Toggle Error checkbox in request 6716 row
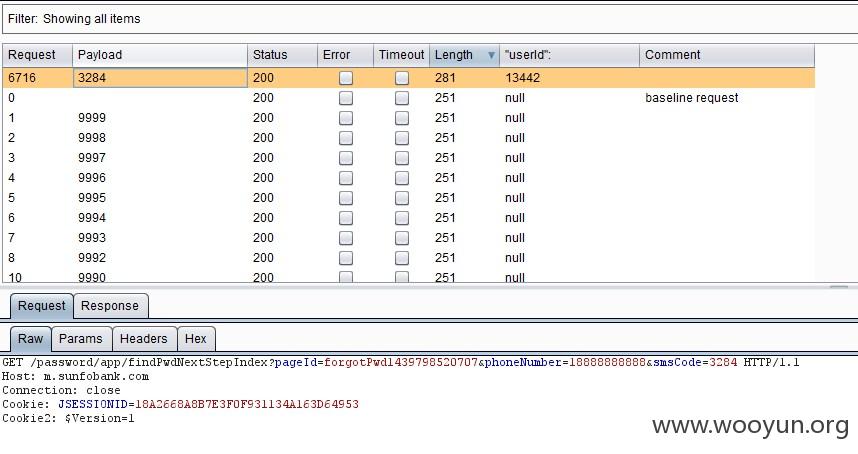 [346, 78]
